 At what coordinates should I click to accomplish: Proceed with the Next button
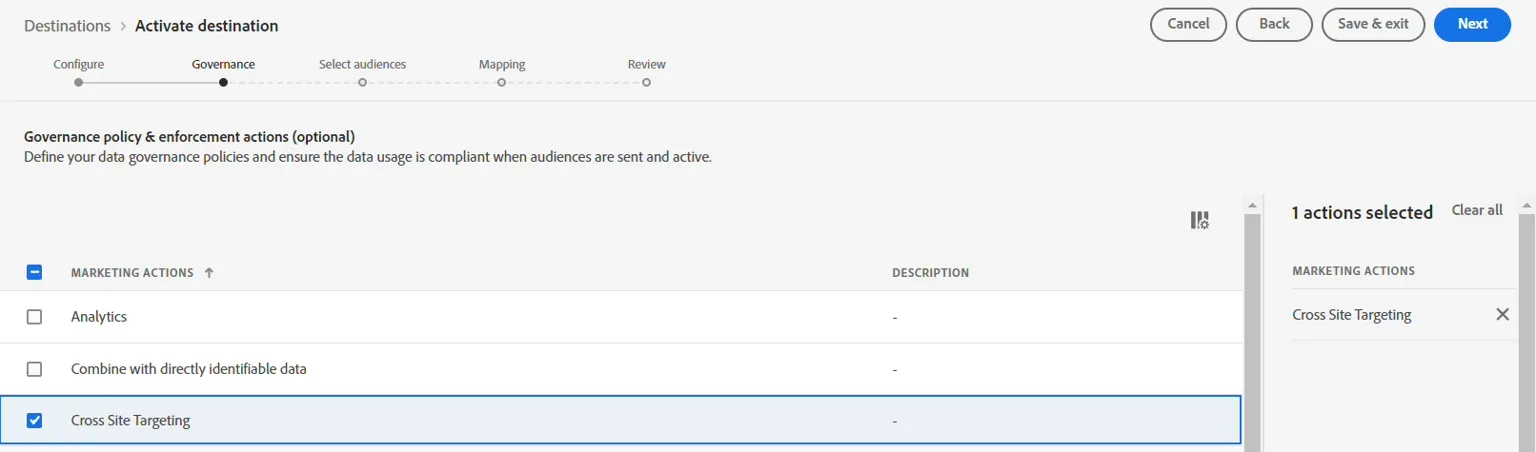pos(1472,24)
